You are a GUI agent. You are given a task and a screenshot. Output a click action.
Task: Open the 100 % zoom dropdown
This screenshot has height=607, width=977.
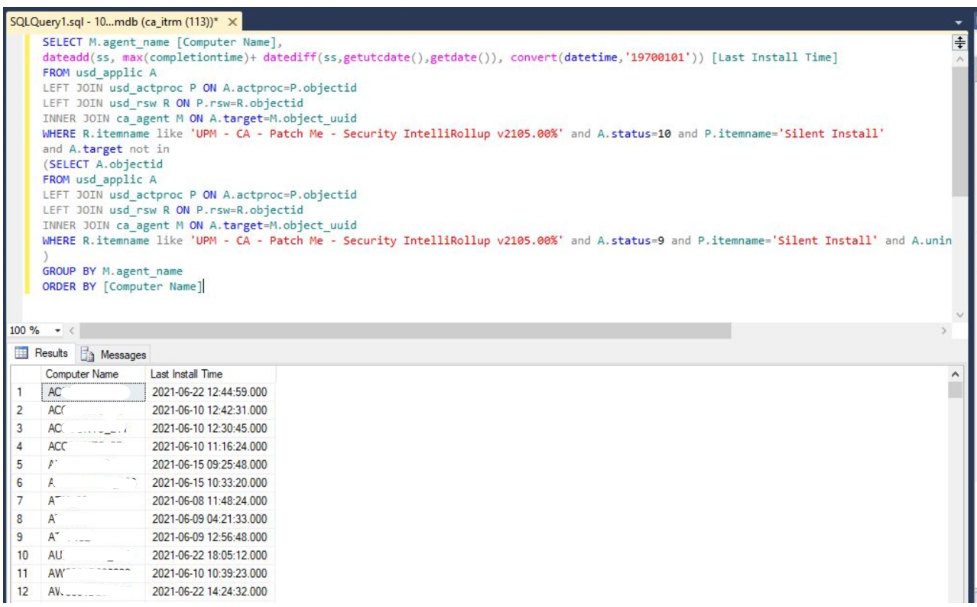[x=57, y=330]
